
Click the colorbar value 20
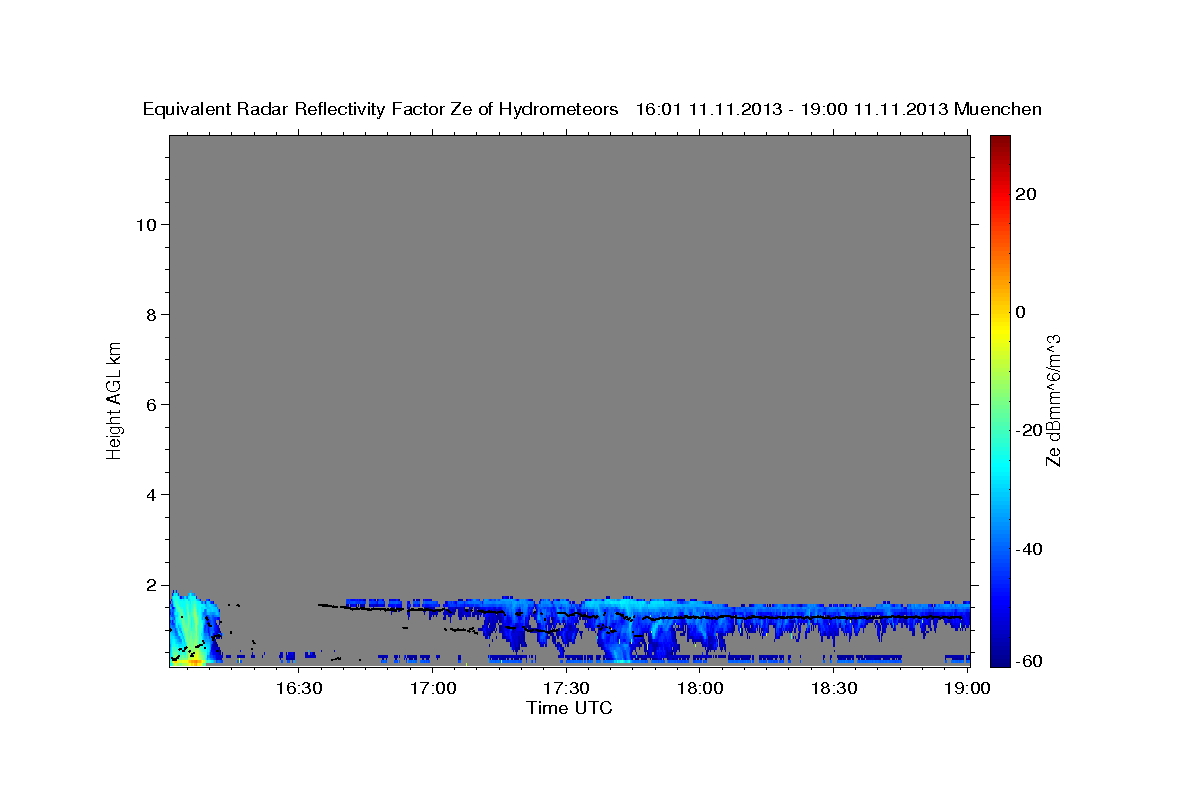point(1025,194)
